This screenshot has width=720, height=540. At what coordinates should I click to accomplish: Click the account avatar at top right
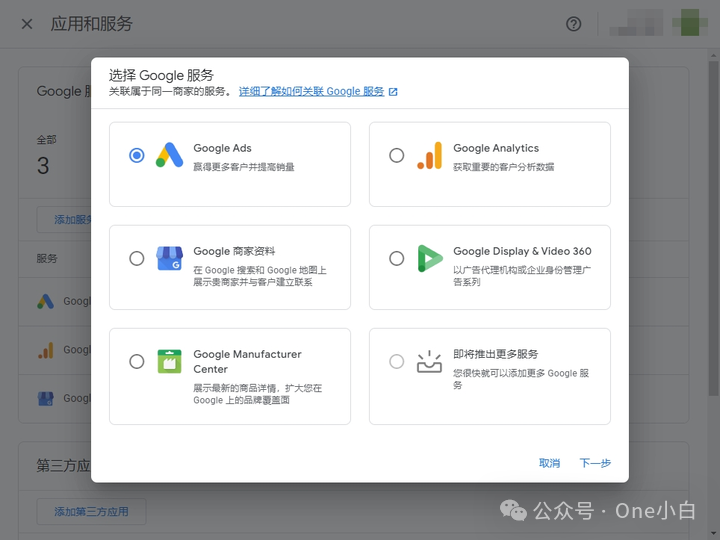click(690, 23)
